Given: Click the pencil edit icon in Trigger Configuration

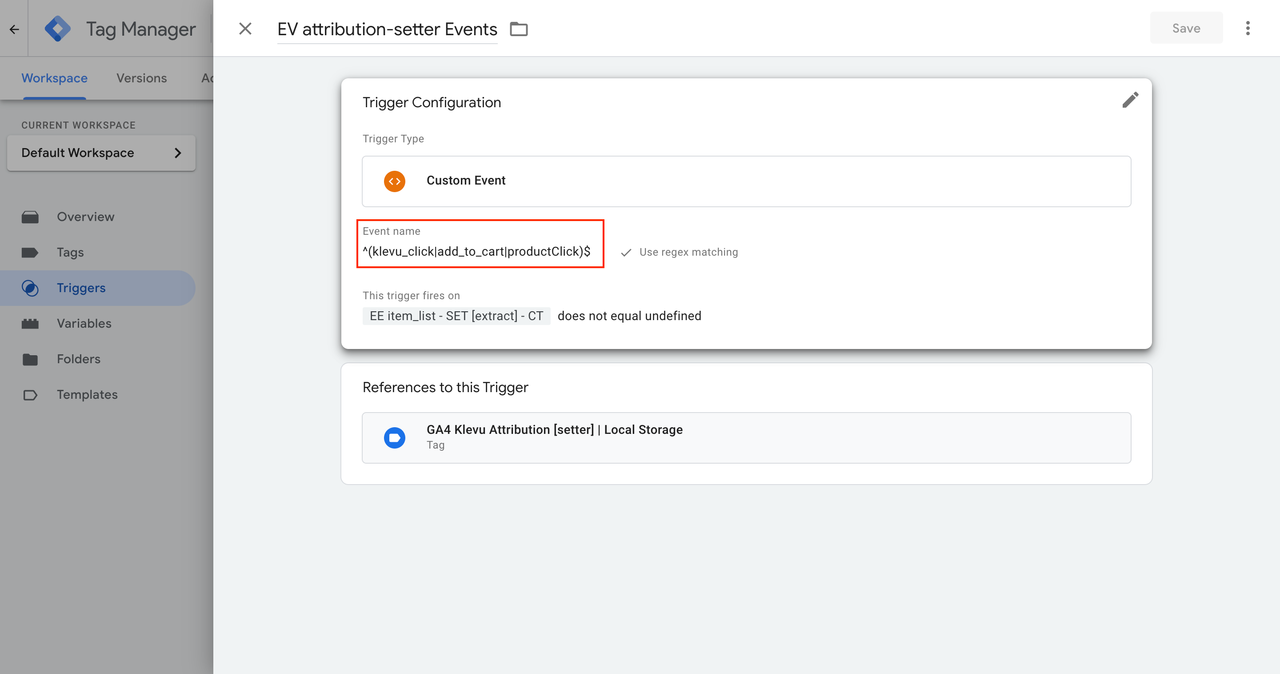Looking at the screenshot, I should point(1130,100).
